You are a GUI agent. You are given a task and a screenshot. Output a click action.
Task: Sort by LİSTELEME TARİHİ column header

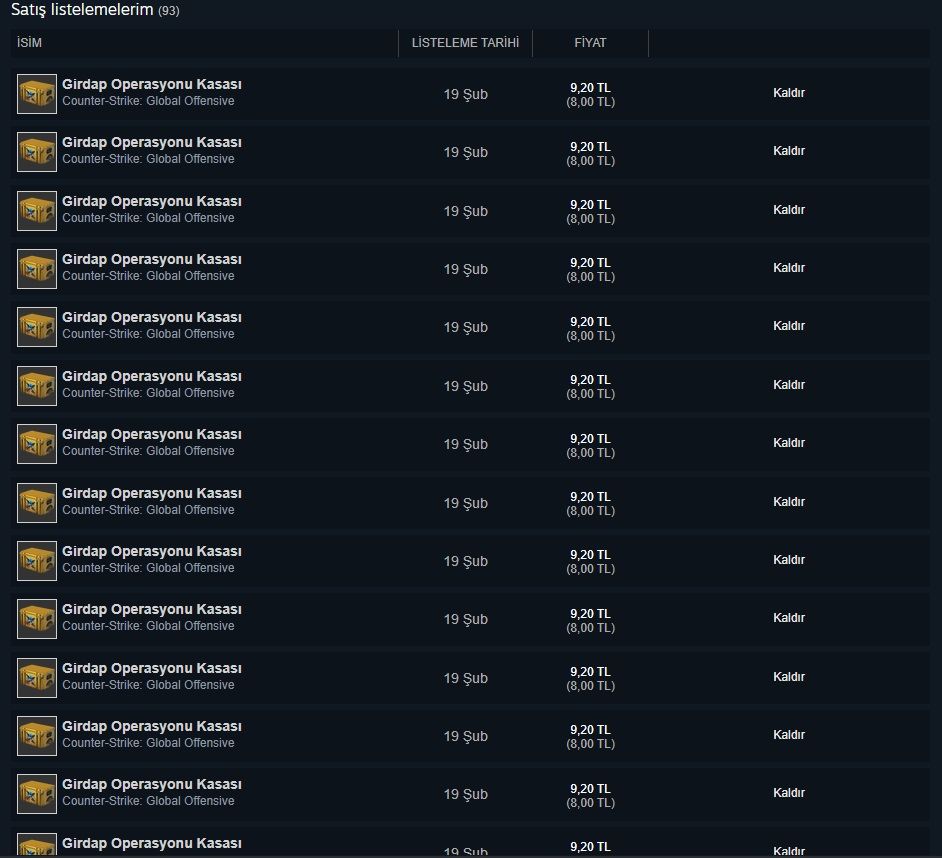tap(465, 43)
